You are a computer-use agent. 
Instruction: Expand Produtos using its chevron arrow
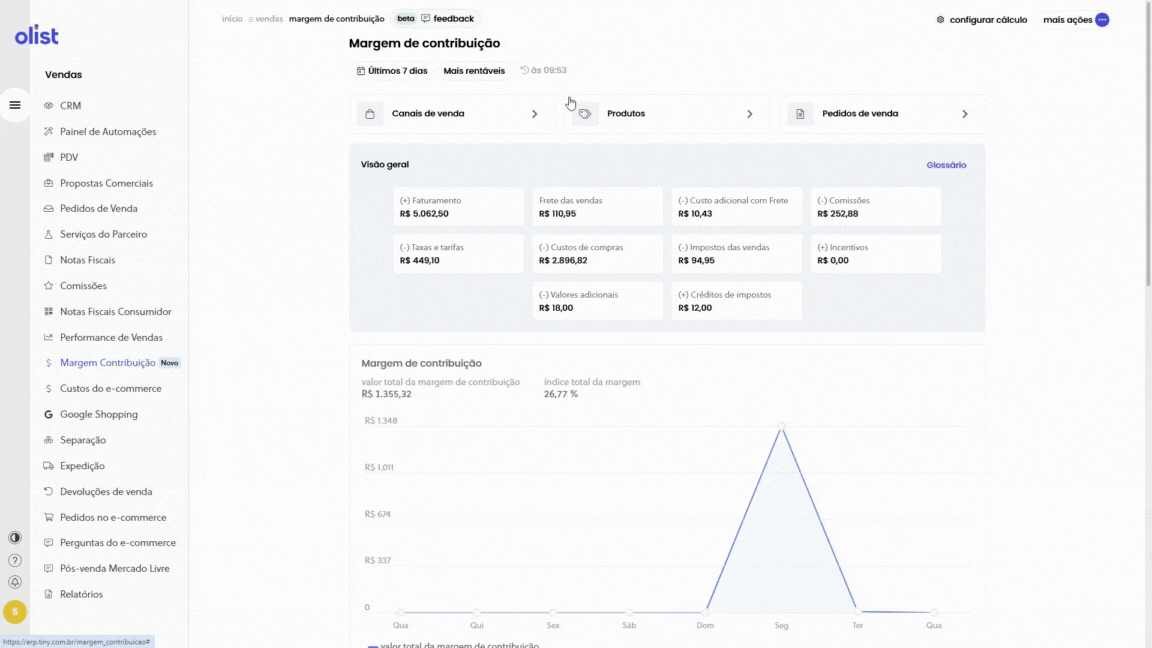coord(749,114)
